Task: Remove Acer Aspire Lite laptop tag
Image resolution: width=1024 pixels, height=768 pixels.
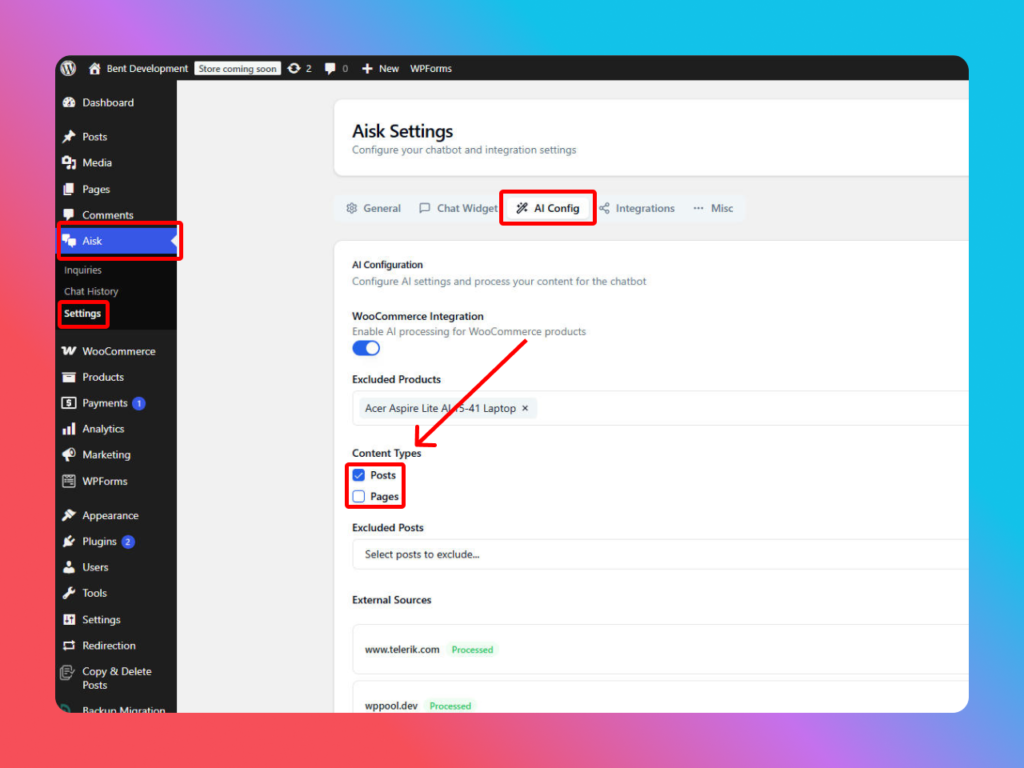Action: coord(525,408)
